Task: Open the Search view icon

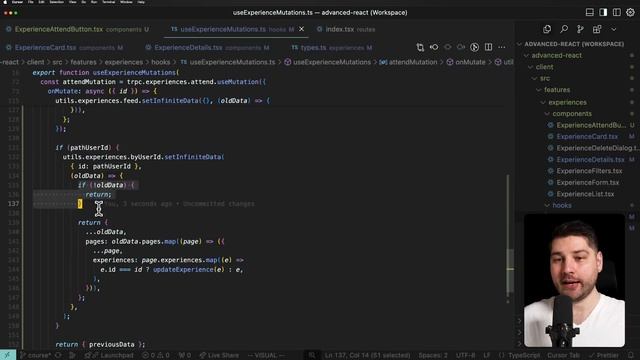Action: 564,29
